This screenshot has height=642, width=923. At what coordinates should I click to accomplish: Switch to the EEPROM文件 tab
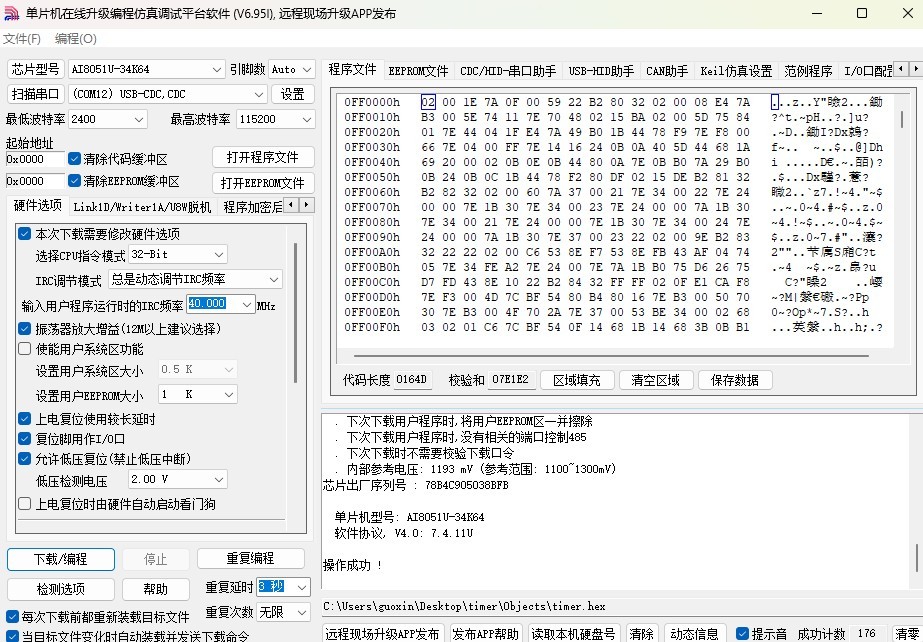[x=418, y=71]
